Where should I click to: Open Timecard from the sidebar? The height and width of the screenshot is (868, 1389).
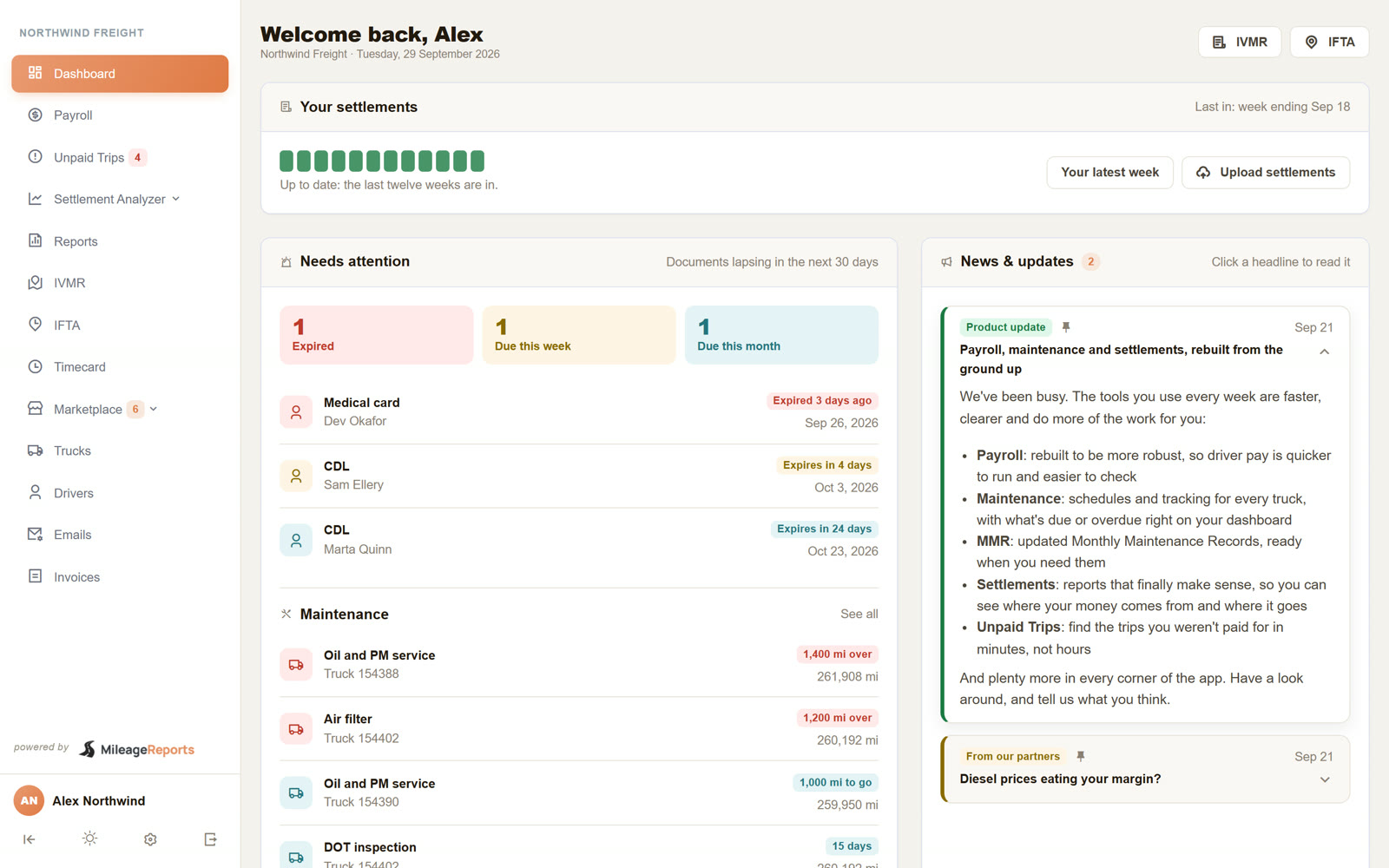[120, 367]
